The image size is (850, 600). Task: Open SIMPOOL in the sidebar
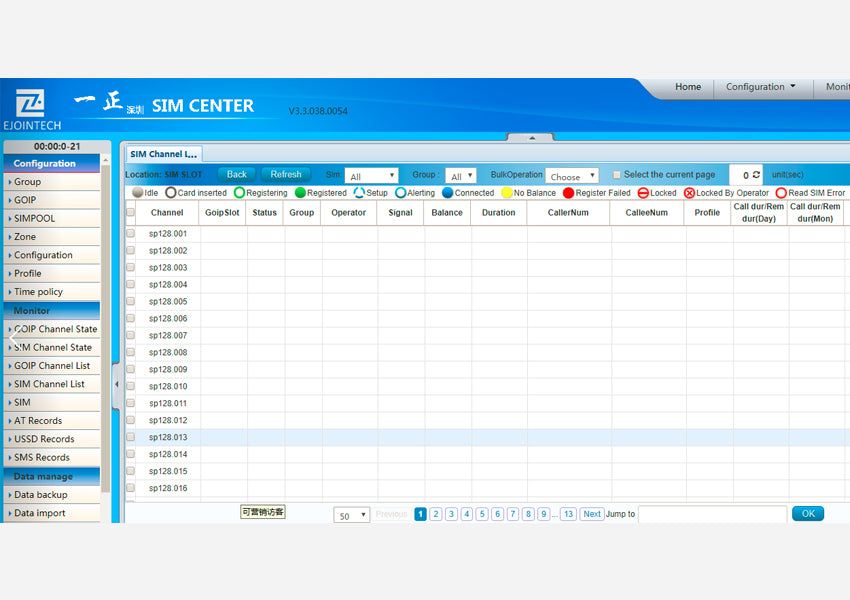(51, 218)
